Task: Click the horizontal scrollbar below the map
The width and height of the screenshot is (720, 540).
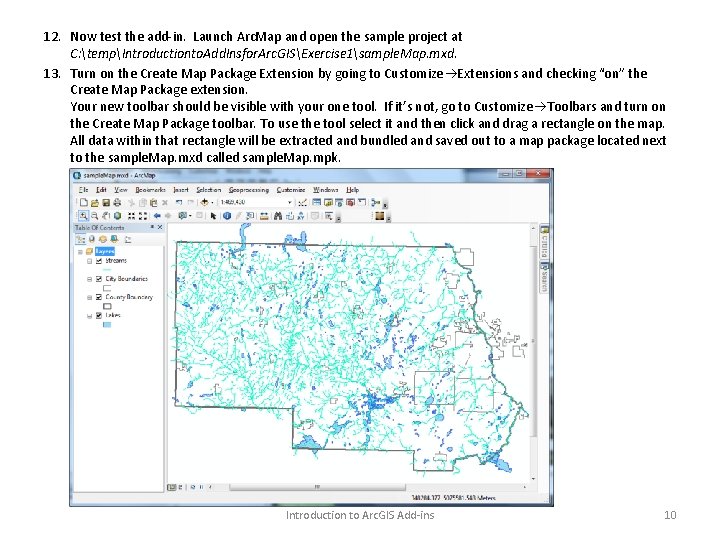Action: 317,487
